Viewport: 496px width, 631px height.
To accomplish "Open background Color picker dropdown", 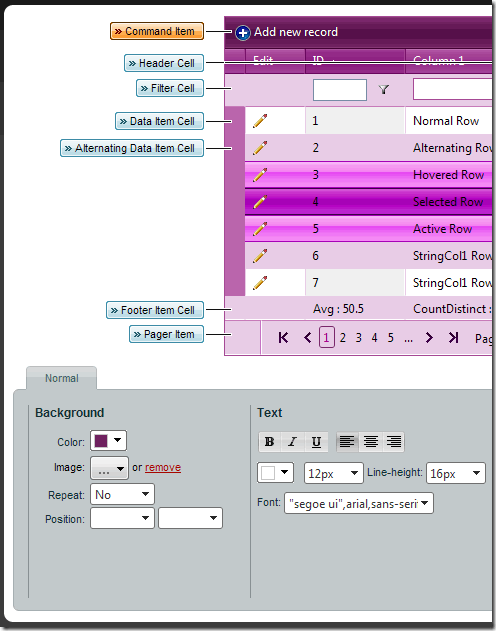I will [108, 441].
